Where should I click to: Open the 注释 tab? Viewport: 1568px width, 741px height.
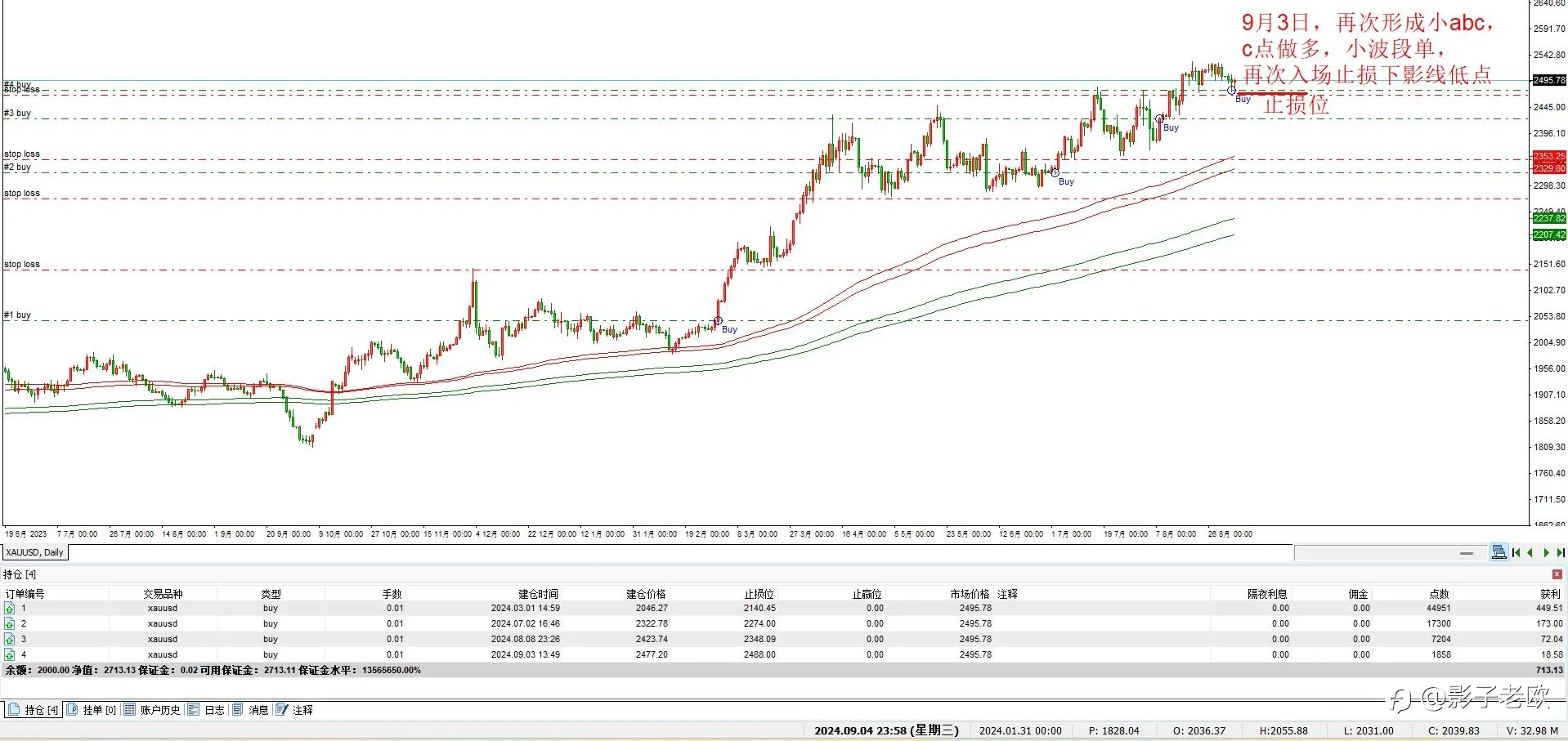point(295,710)
